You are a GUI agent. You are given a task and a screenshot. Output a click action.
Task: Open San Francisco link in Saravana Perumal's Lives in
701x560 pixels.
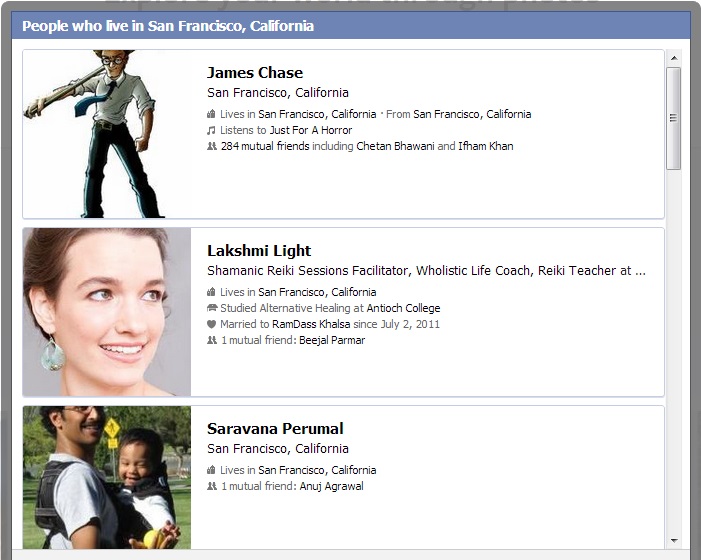[317, 470]
